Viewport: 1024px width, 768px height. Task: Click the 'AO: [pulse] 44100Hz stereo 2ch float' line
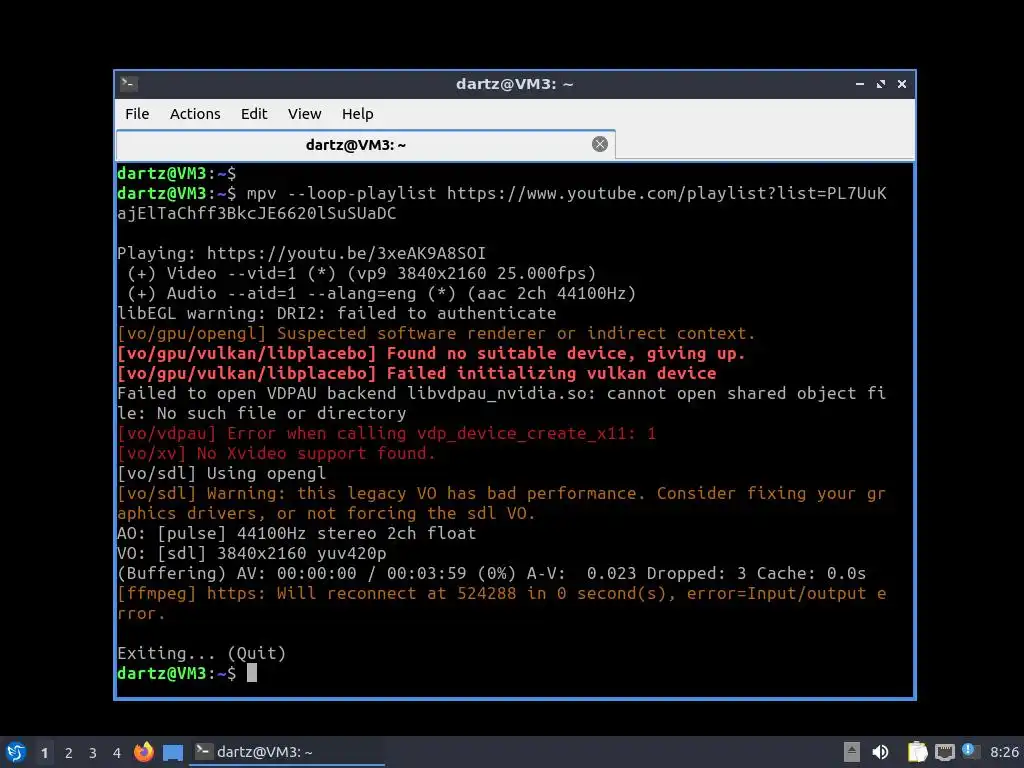(296, 534)
